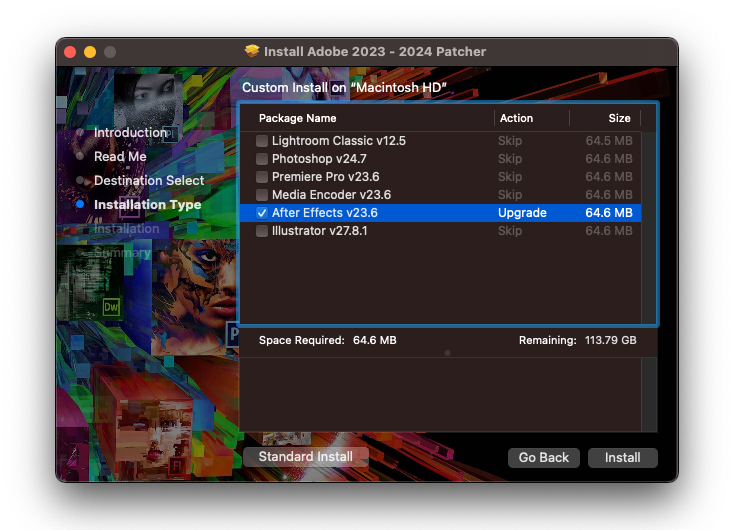Click the package list vertical scrollbar
The width and height of the screenshot is (734, 530).
tap(648, 228)
